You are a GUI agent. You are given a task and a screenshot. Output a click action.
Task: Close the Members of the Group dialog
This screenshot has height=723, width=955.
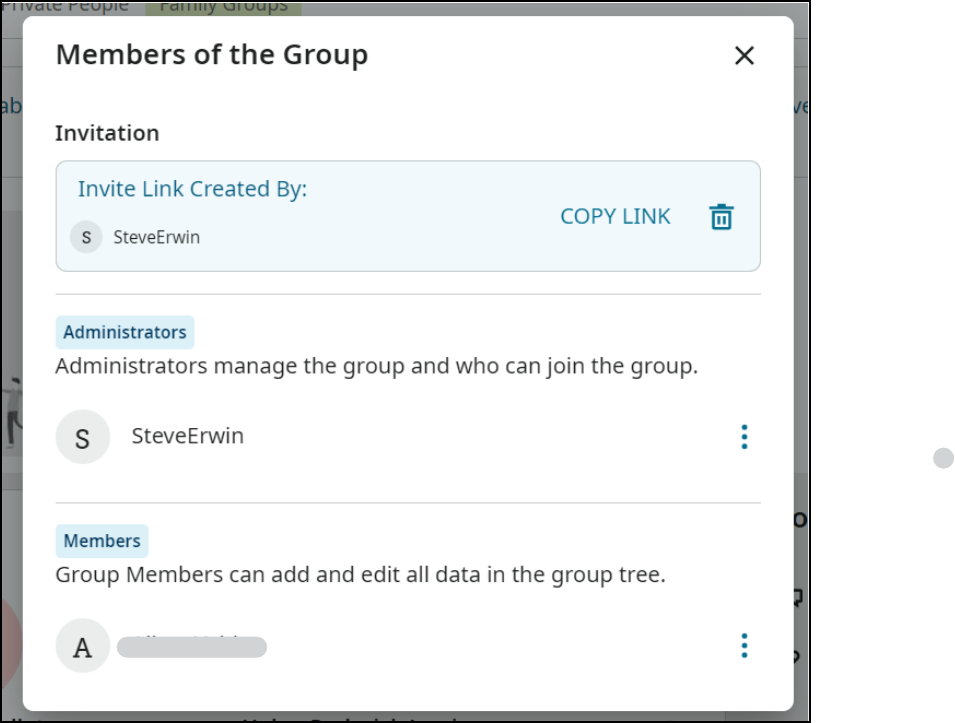pos(744,56)
